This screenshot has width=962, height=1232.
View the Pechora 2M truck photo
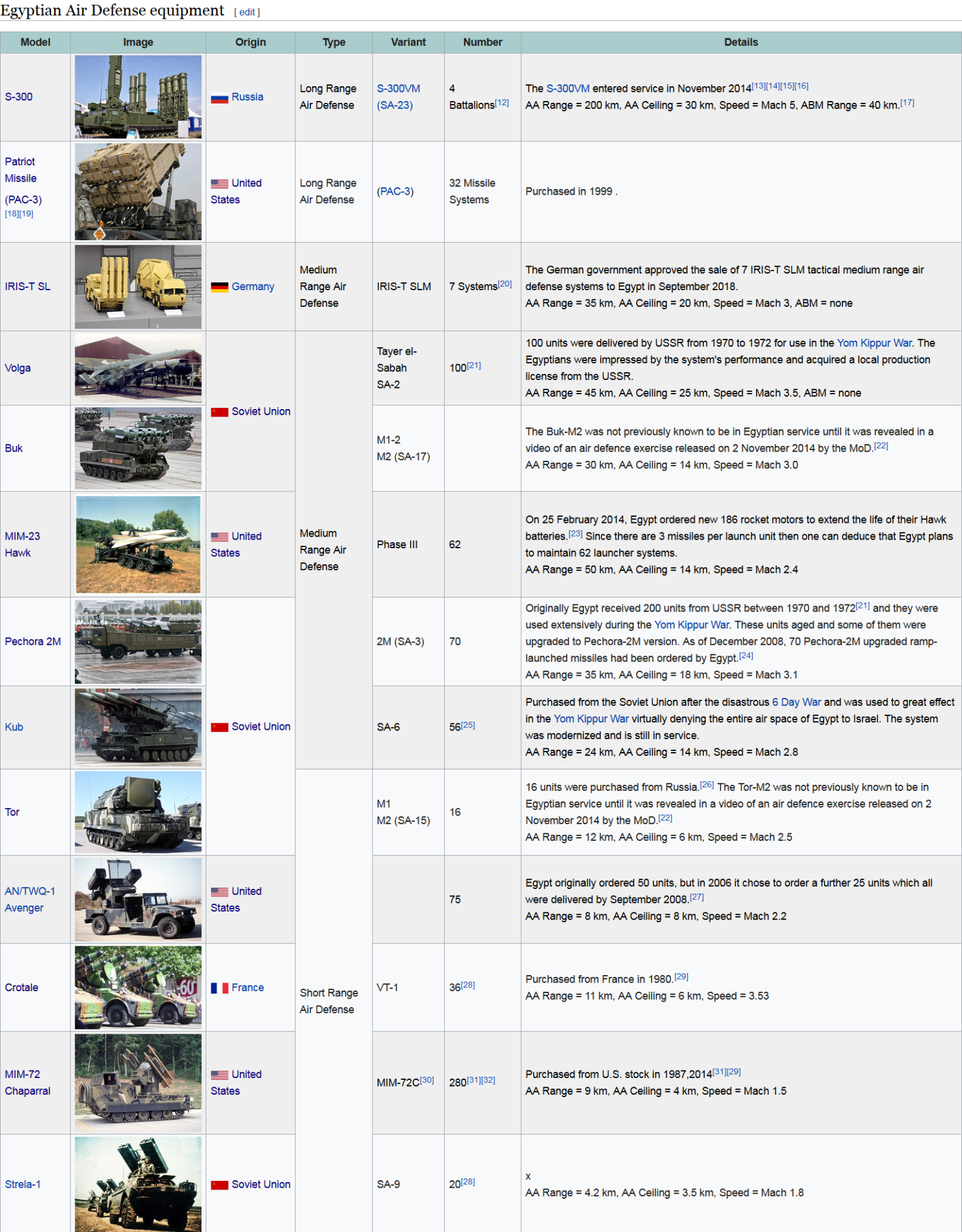click(x=138, y=641)
